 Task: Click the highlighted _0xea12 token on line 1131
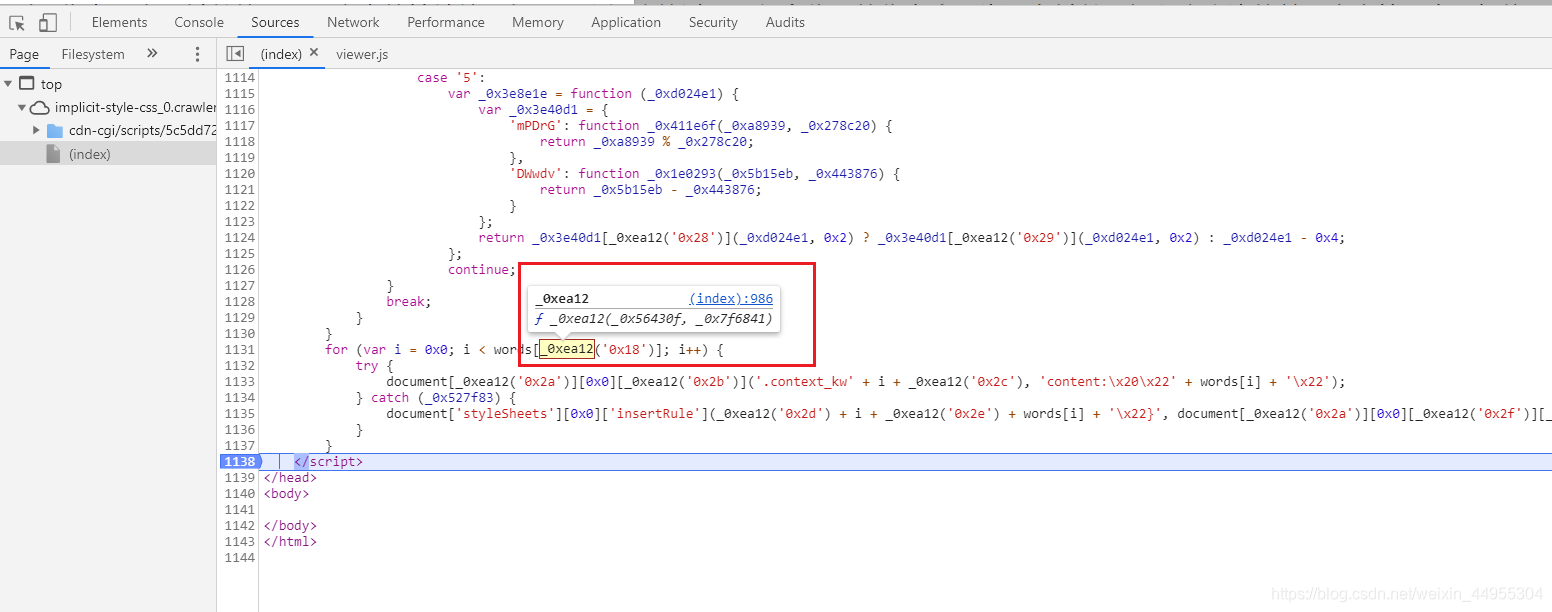click(x=567, y=349)
